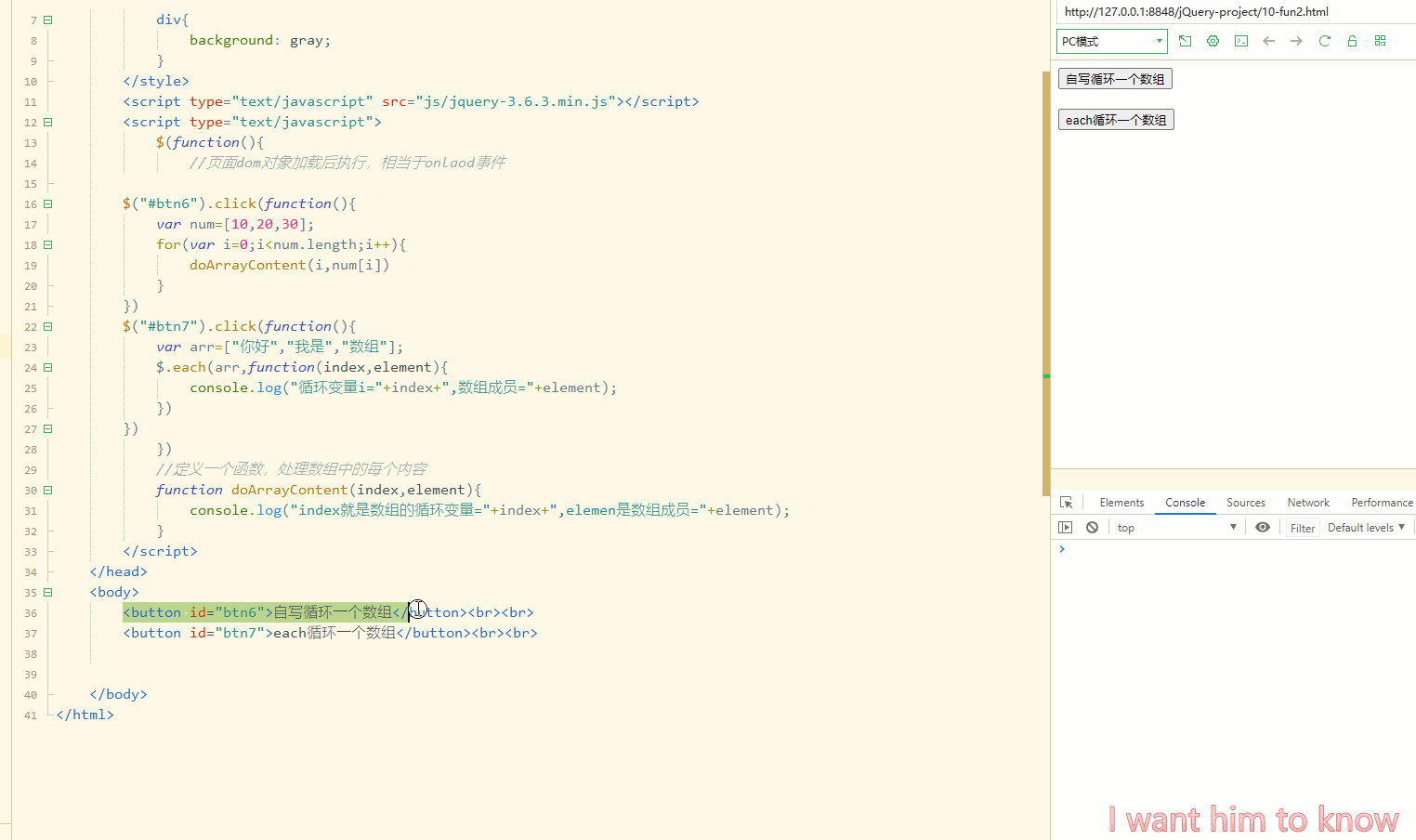Image resolution: width=1416 pixels, height=840 pixels.
Task: Show the console sidebar
Action: 1066,528
